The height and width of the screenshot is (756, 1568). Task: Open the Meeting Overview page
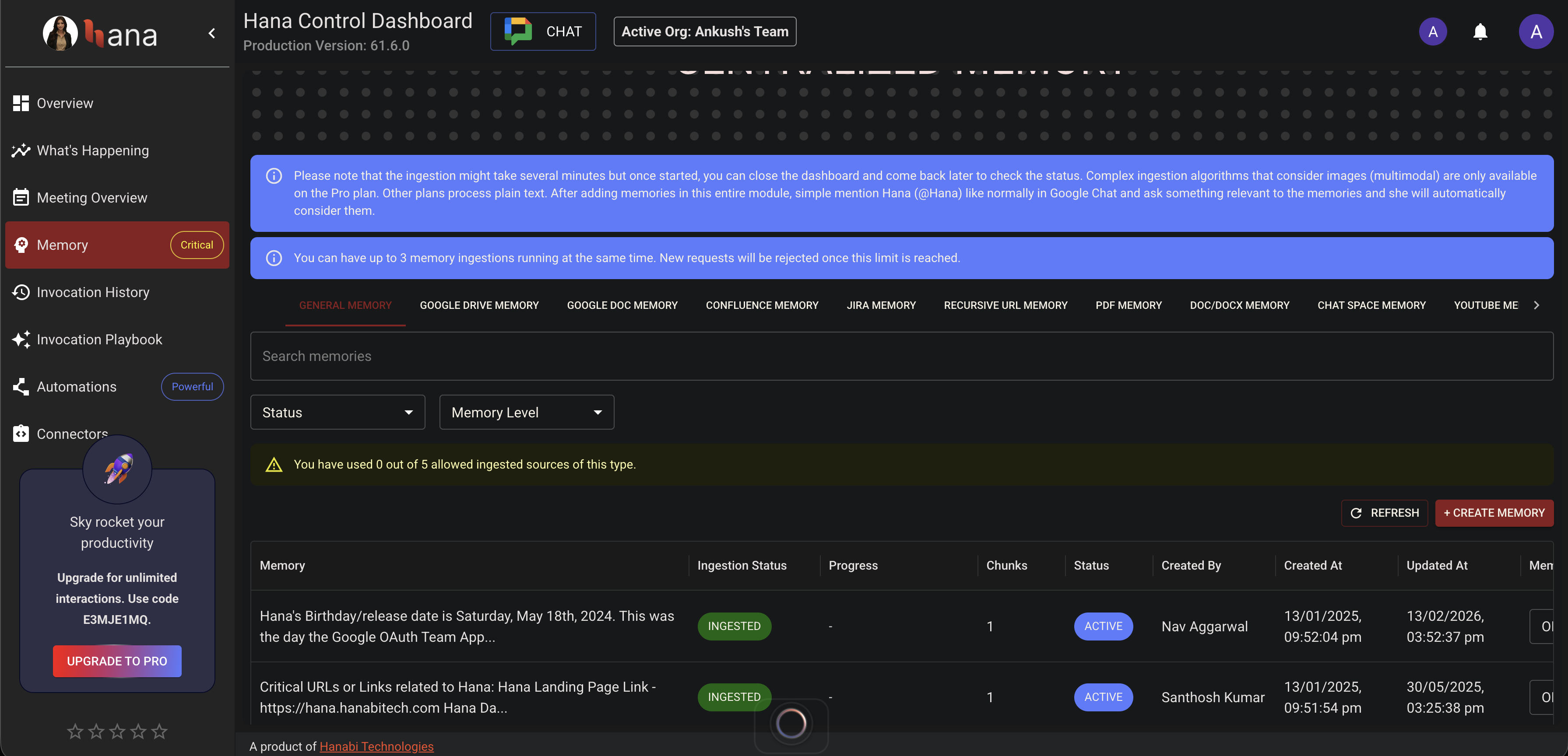pyautogui.click(x=91, y=198)
